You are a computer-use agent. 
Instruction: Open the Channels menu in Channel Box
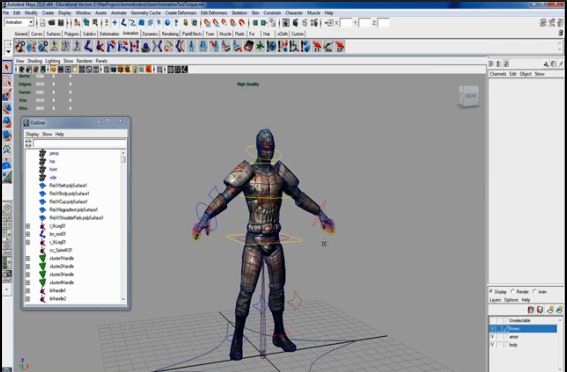(498, 74)
